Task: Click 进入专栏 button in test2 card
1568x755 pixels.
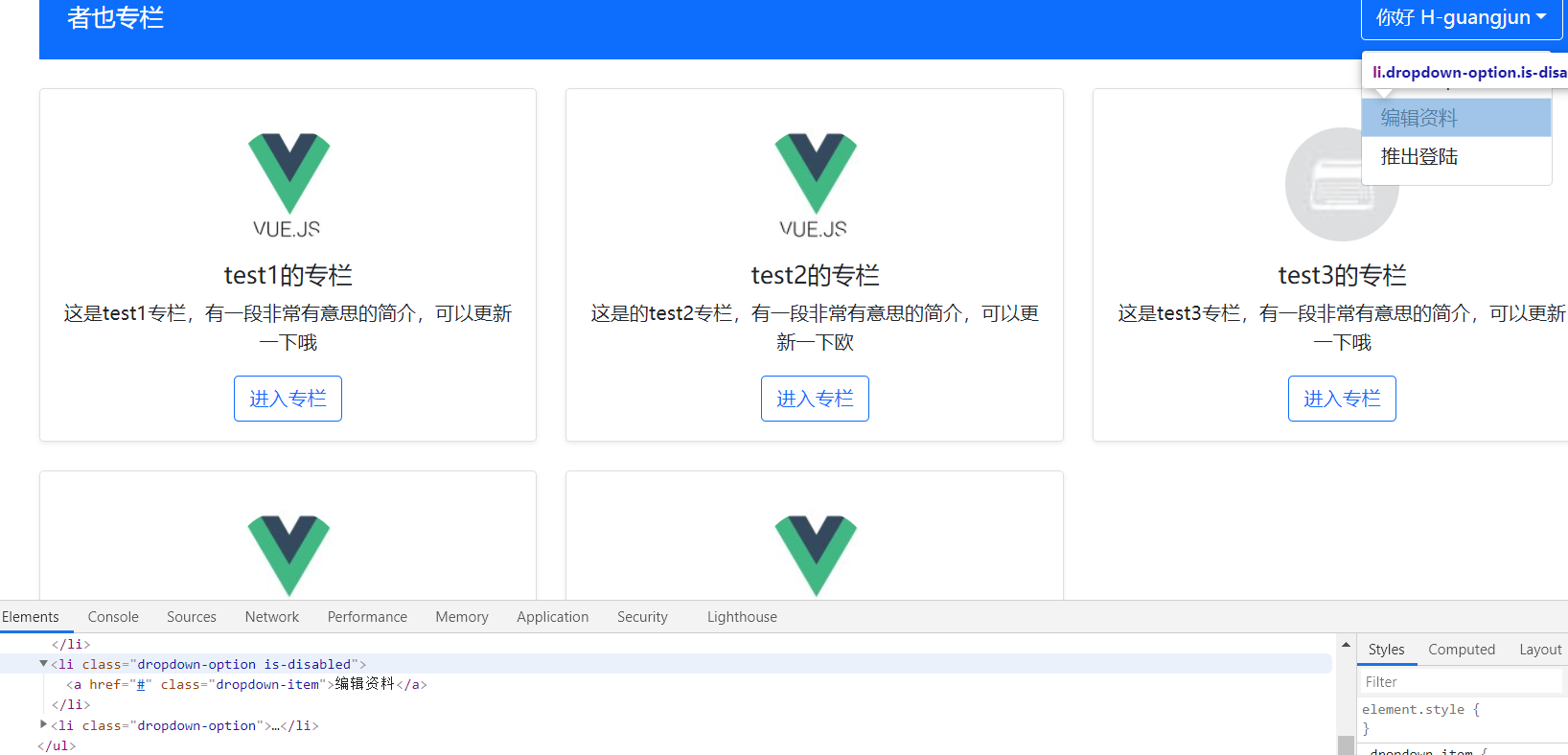Action: (x=815, y=399)
